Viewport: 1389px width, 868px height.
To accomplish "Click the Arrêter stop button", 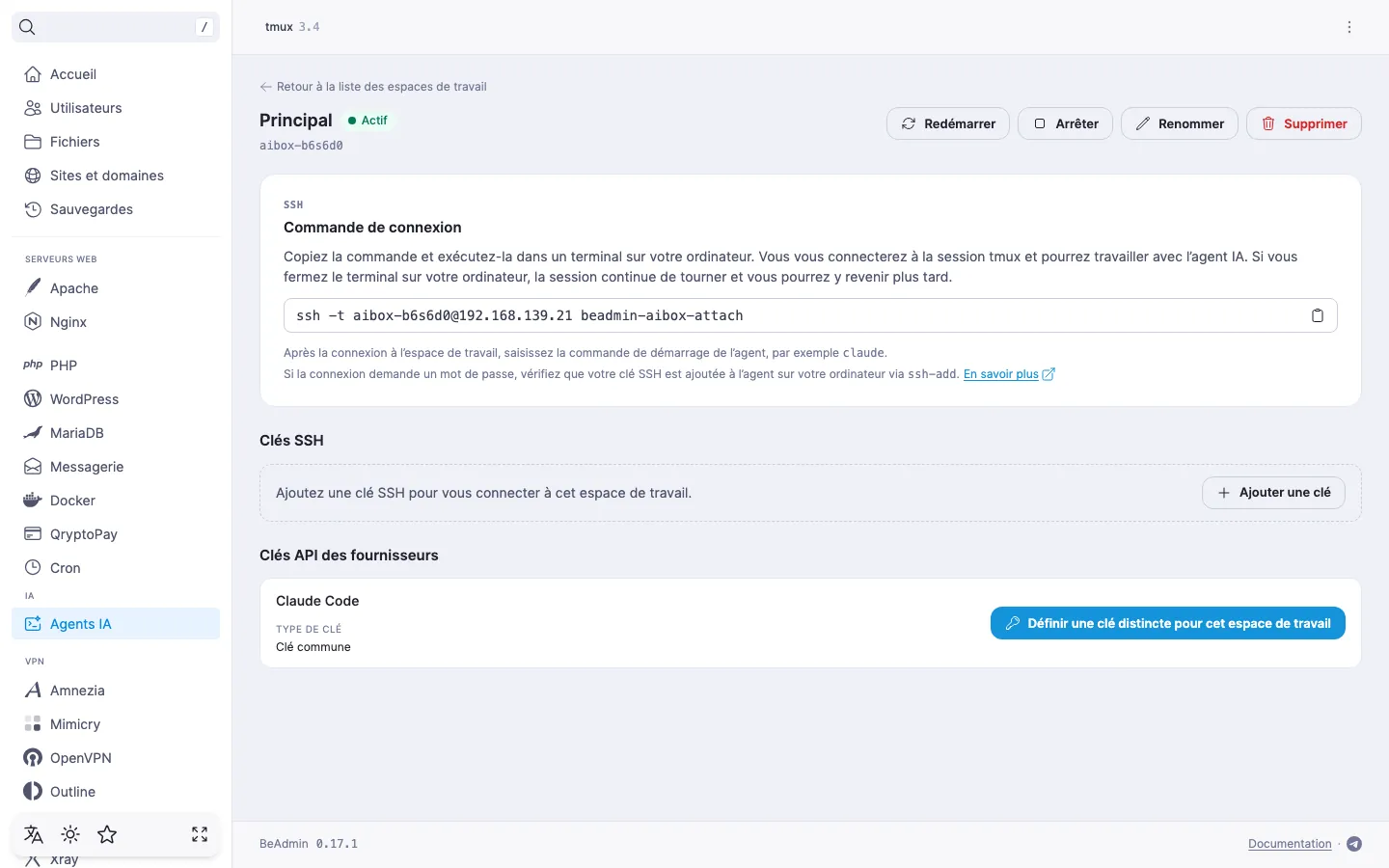I will coord(1066,123).
